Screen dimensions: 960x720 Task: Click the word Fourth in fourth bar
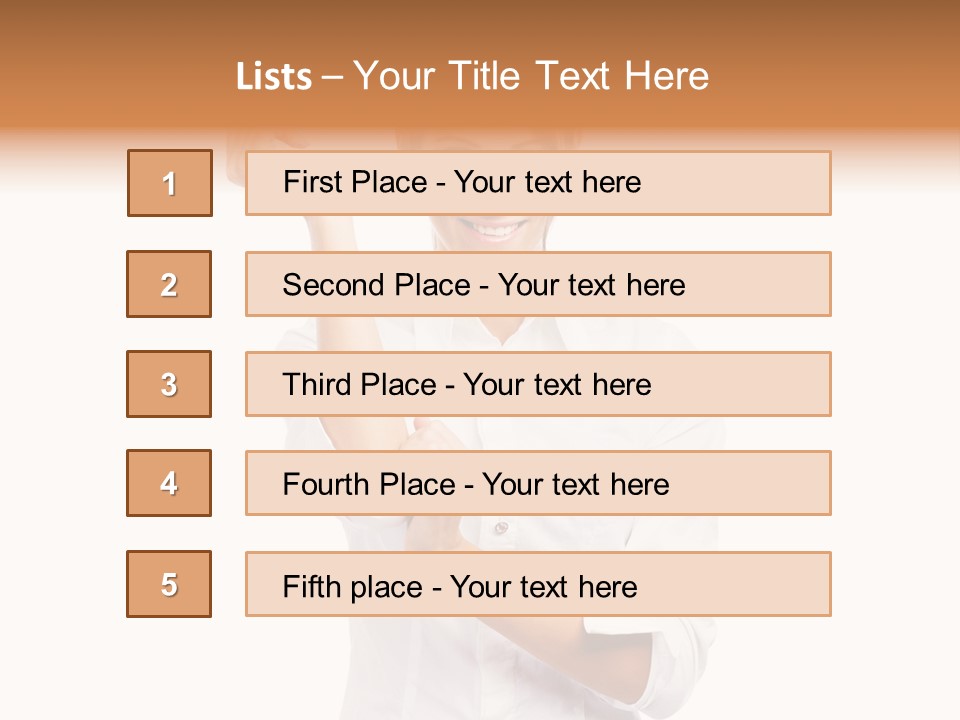pos(327,485)
